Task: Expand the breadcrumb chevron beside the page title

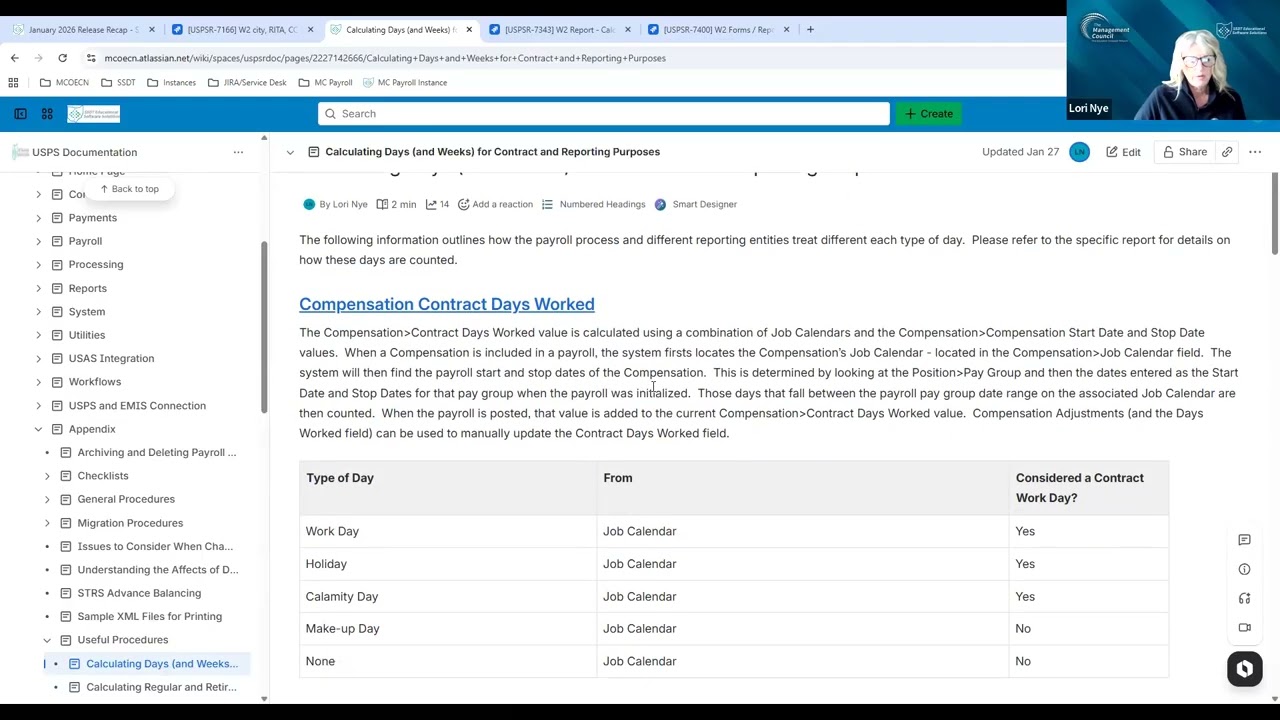Action: click(290, 152)
